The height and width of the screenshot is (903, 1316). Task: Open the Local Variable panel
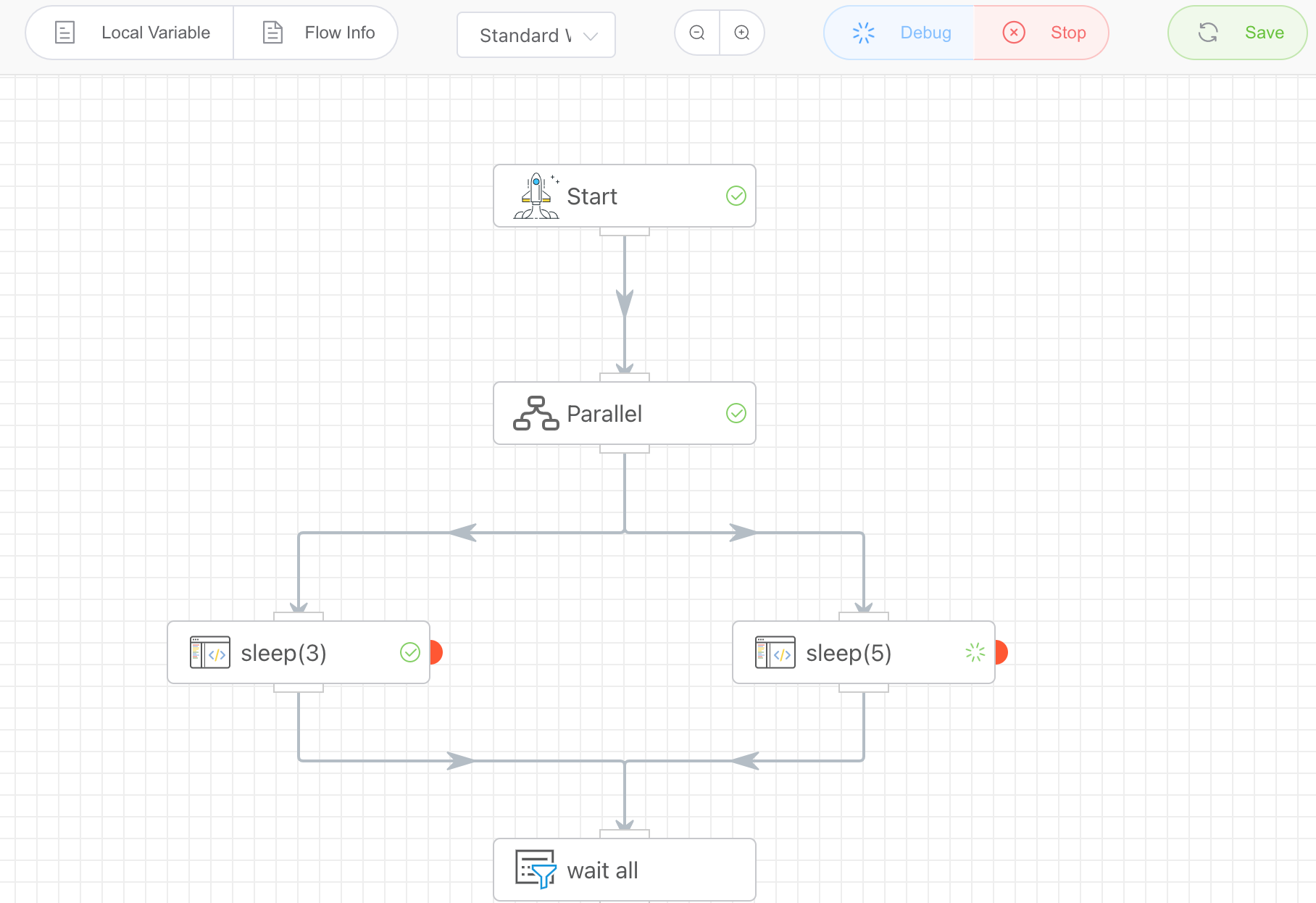pos(130,33)
